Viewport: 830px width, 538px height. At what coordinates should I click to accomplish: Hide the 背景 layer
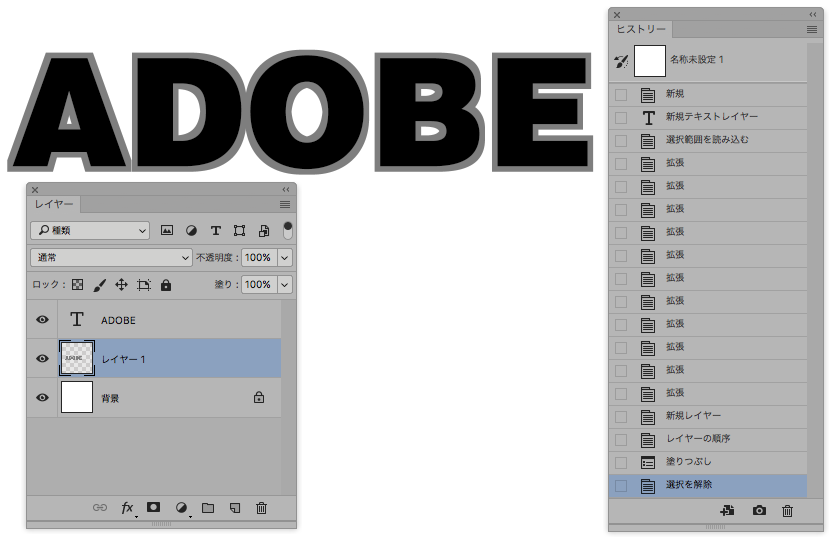coord(42,397)
